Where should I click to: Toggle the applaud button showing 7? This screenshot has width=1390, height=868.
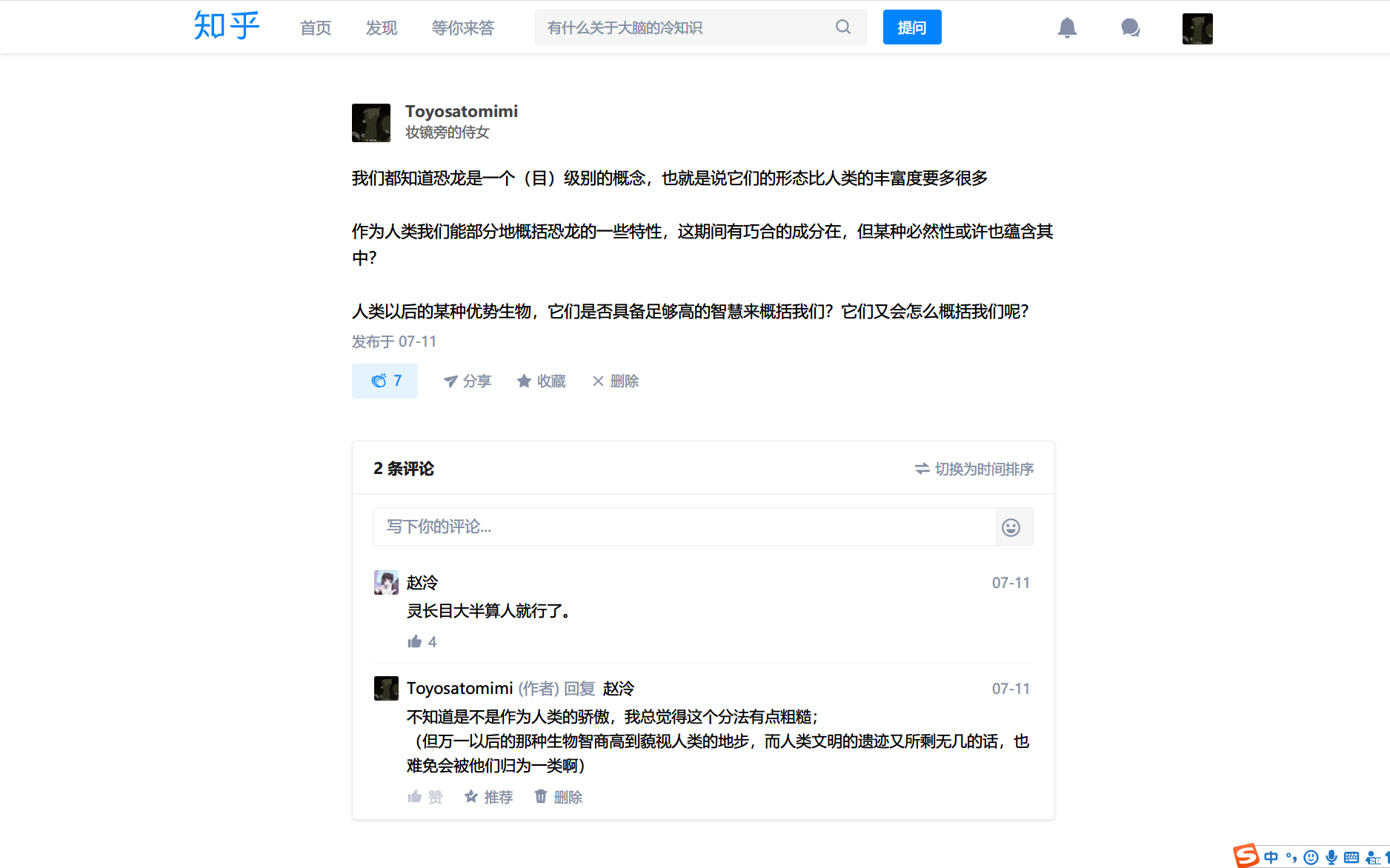click(x=385, y=381)
